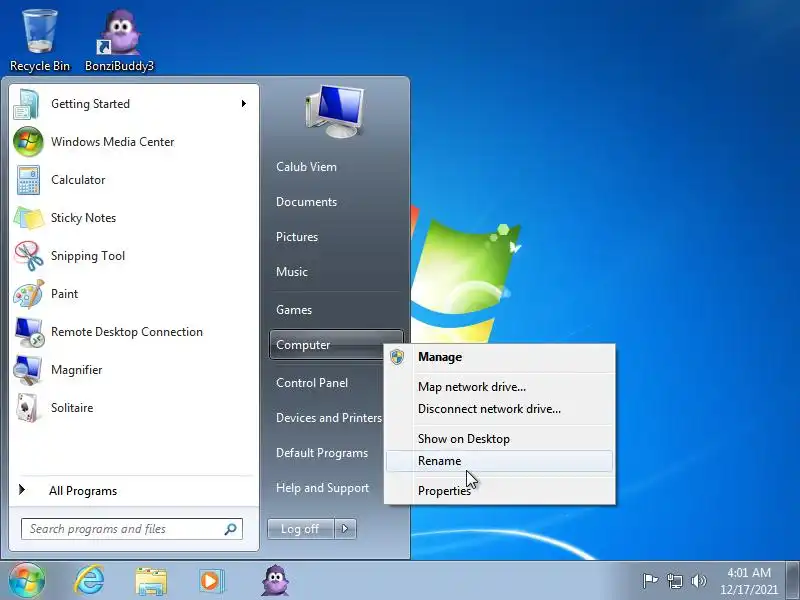
Task: Open the Calculator program
Action: point(134,180)
